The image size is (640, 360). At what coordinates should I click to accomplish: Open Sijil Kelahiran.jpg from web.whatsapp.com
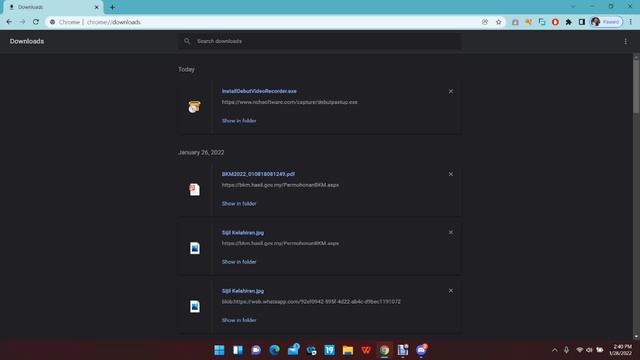[x=243, y=291]
